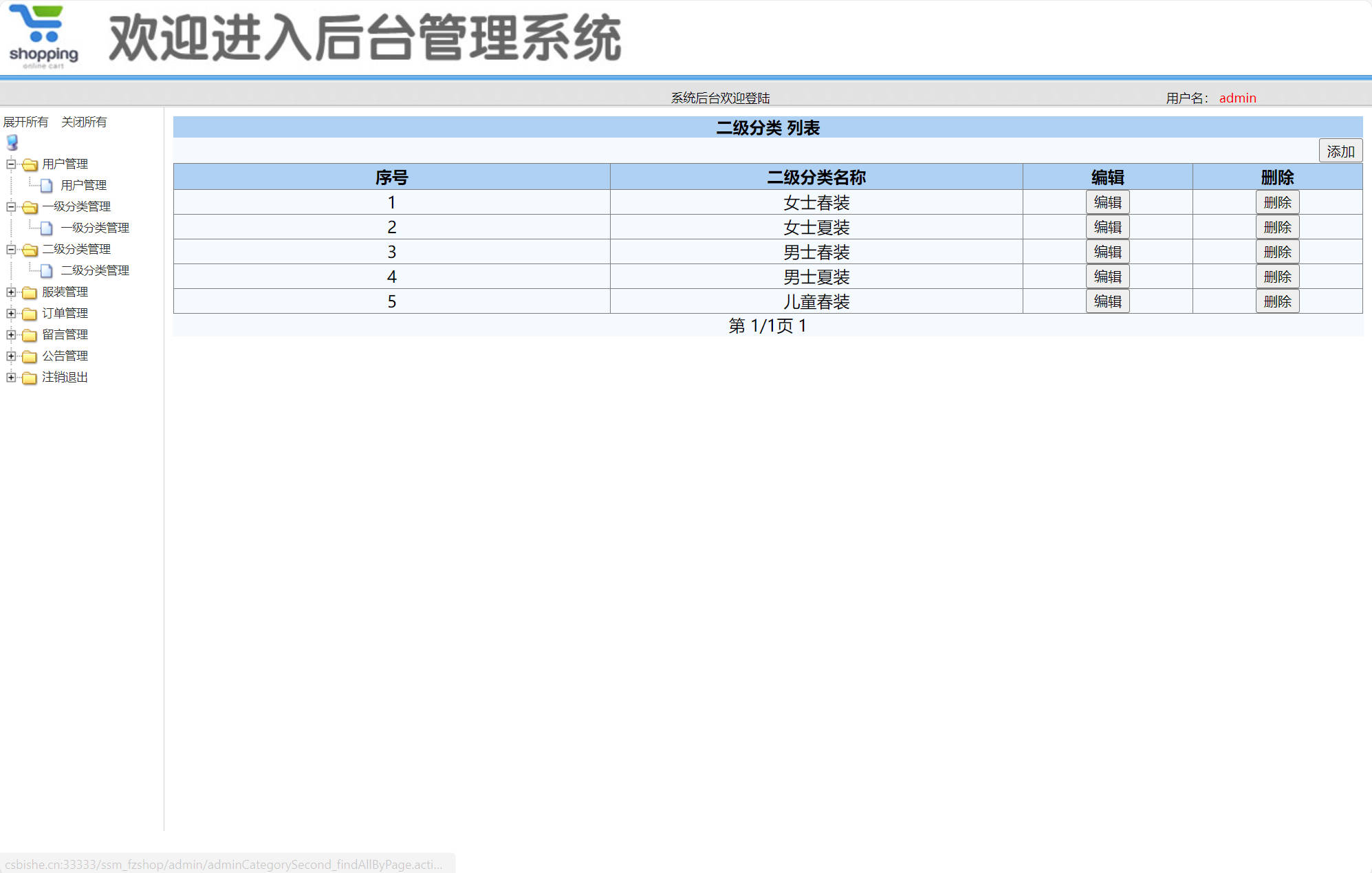The height and width of the screenshot is (873, 1372).
Task: Click the folder icon beside 留言管理
Action: [28, 335]
